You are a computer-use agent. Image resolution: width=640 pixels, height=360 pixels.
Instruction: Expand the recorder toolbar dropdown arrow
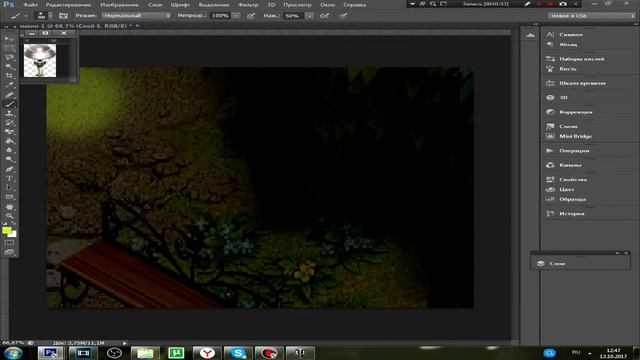point(412,4)
